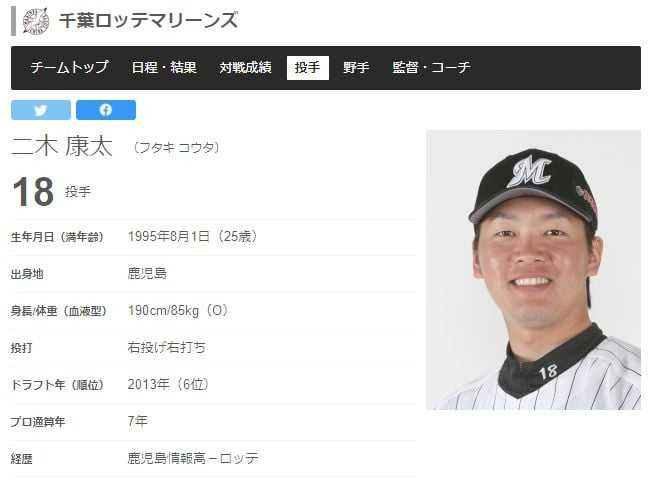
Task: Click the name reading フタキ コウタ
Action: click(176, 148)
